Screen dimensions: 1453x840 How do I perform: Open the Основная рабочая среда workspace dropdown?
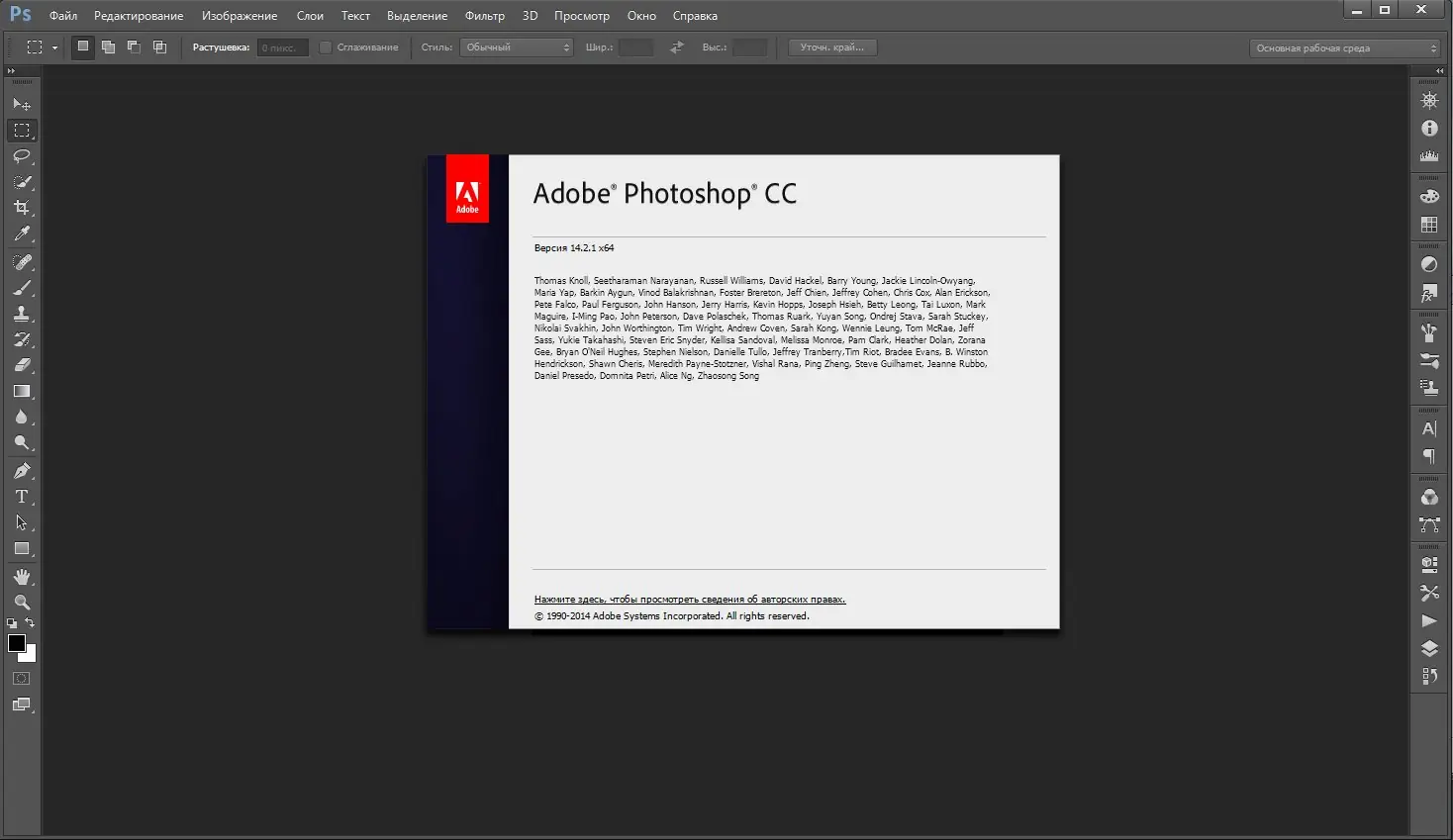click(1345, 47)
